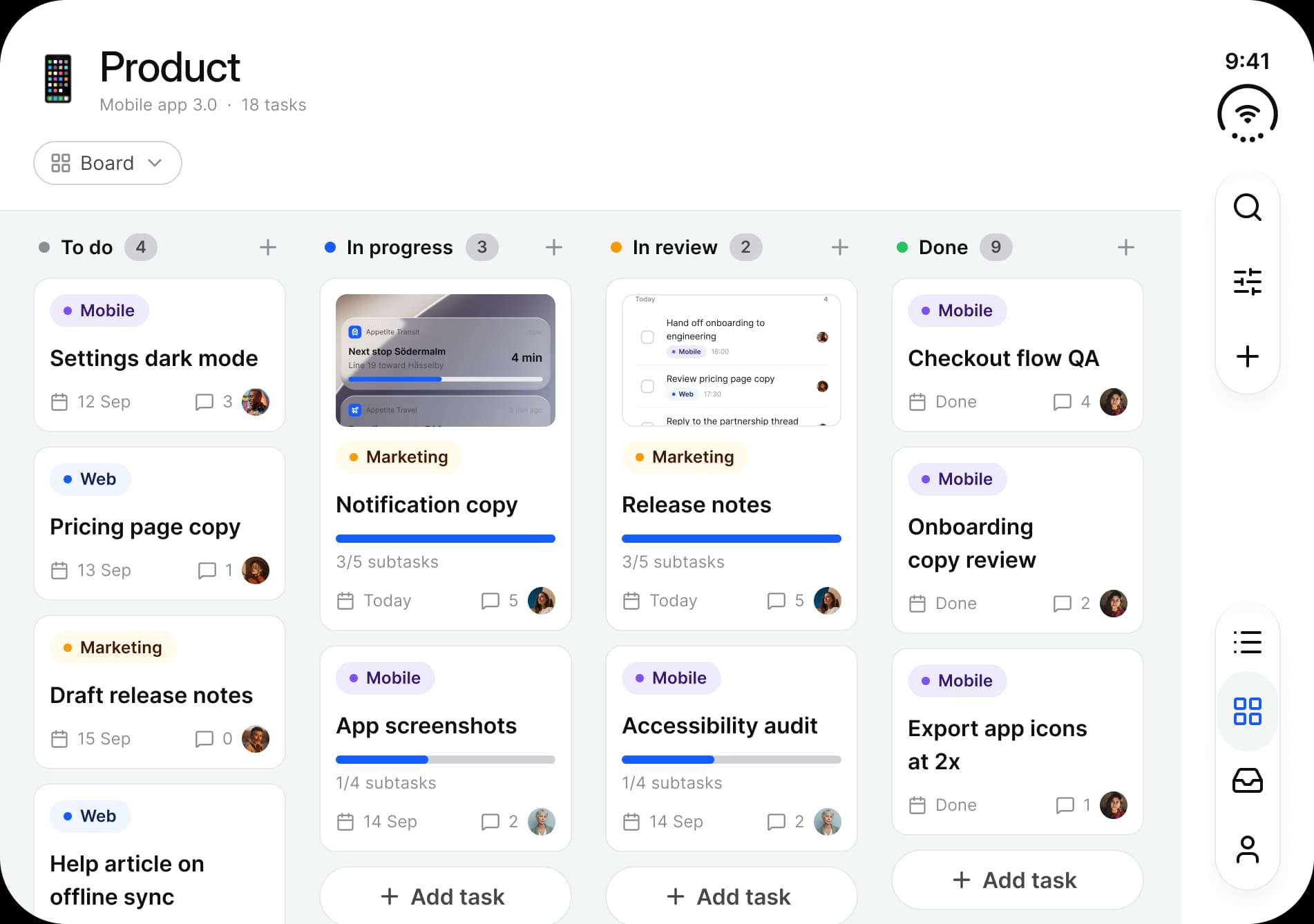This screenshot has height=924, width=1314.
Task: Open Help article on offline sync title
Action: coord(127,880)
